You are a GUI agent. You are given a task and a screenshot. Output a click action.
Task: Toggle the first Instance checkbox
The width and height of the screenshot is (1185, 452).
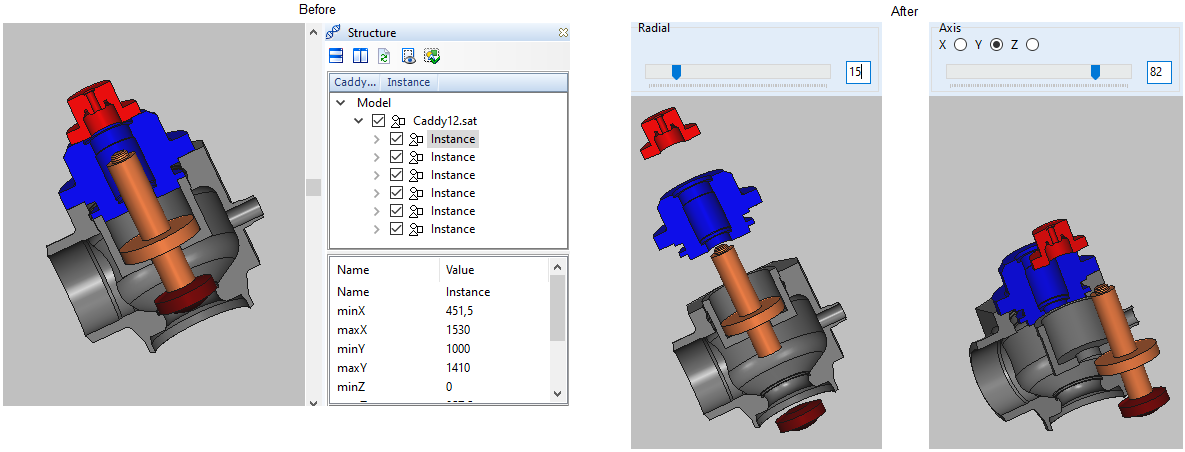click(x=396, y=139)
